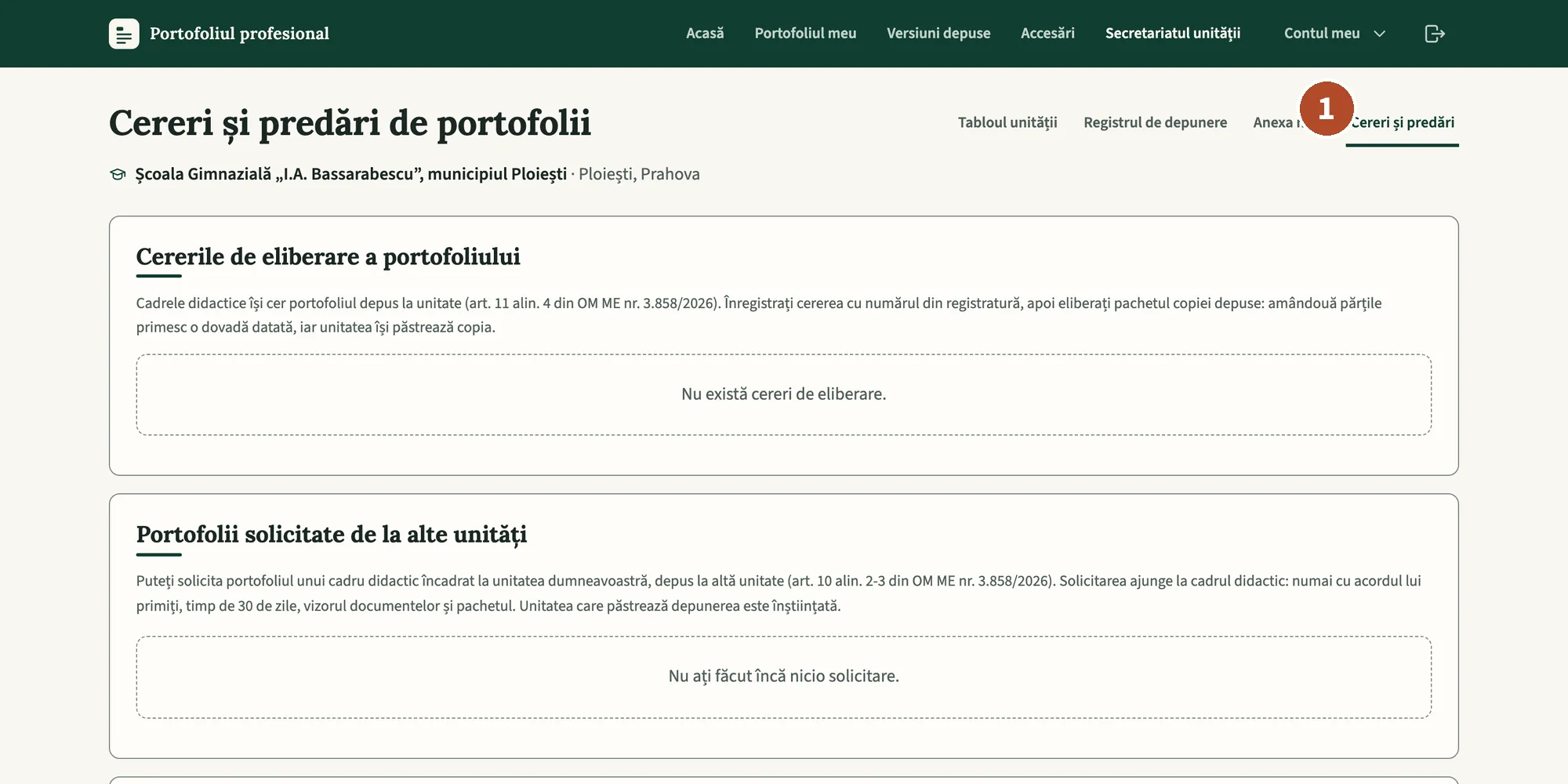1568x784 pixels.
Task: Expand the Contul meu dropdown chevron
Action: click(1380, 34)
